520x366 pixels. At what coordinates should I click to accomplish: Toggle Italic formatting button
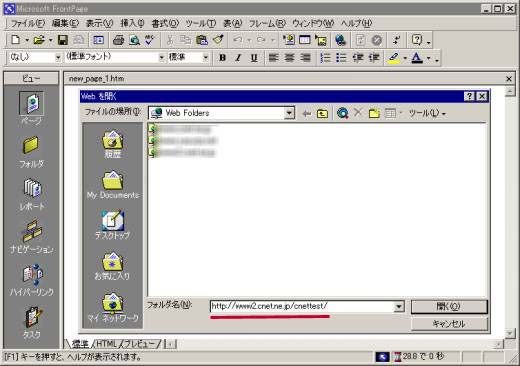coord(238,58)
